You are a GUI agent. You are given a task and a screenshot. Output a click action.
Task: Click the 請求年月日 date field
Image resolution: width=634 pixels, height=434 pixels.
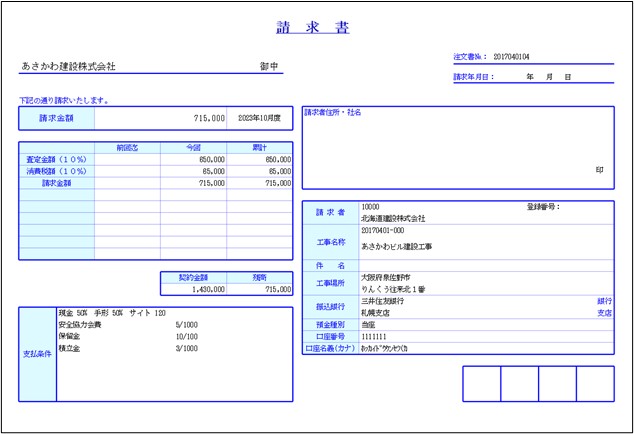coord(548,77)
